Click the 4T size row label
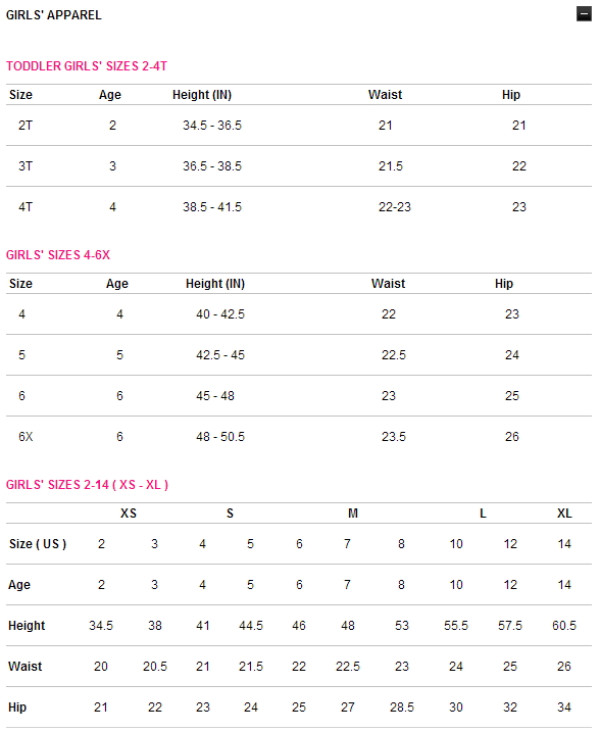This screenshot has height=732, width=600. (x=25, y=207)
